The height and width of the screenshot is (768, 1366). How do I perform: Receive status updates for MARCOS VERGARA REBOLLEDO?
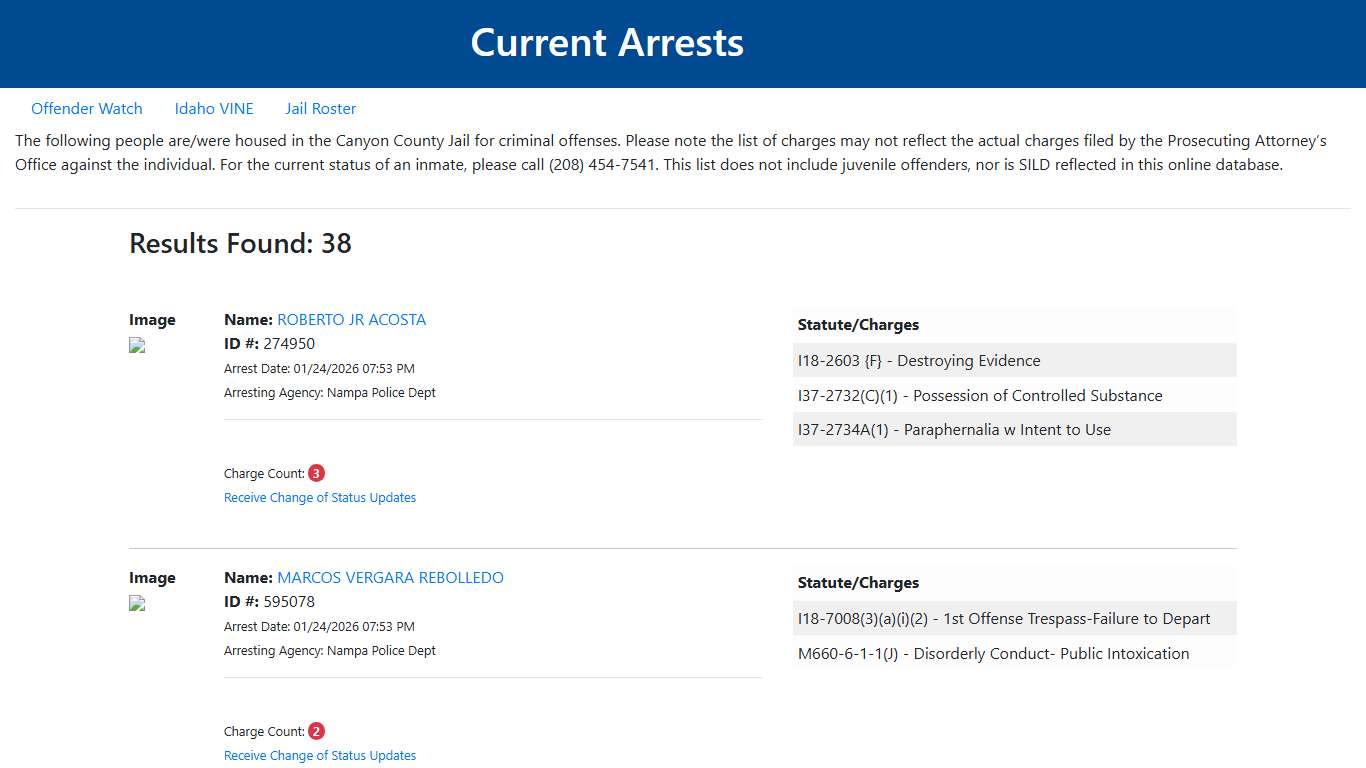(x=320, y=755)
